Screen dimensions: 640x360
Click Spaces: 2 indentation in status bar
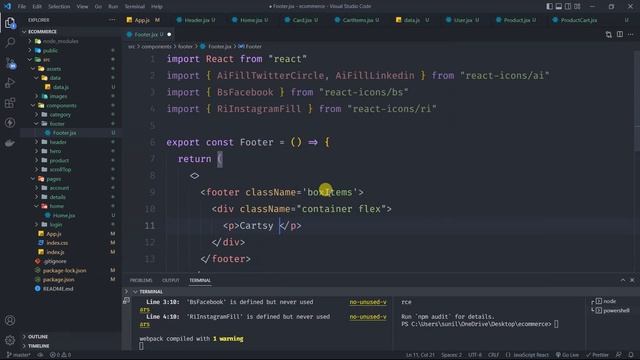pos(451,355)
